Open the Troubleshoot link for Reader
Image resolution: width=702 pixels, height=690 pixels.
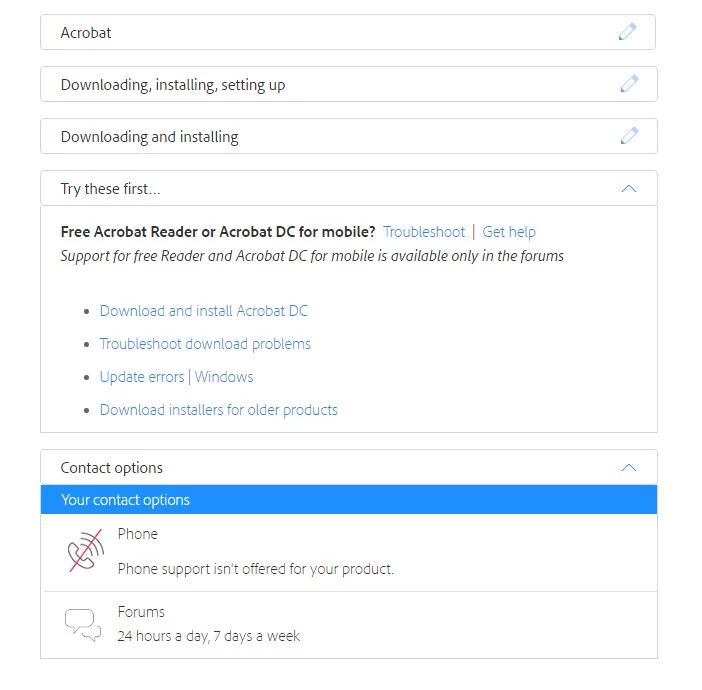424,232
